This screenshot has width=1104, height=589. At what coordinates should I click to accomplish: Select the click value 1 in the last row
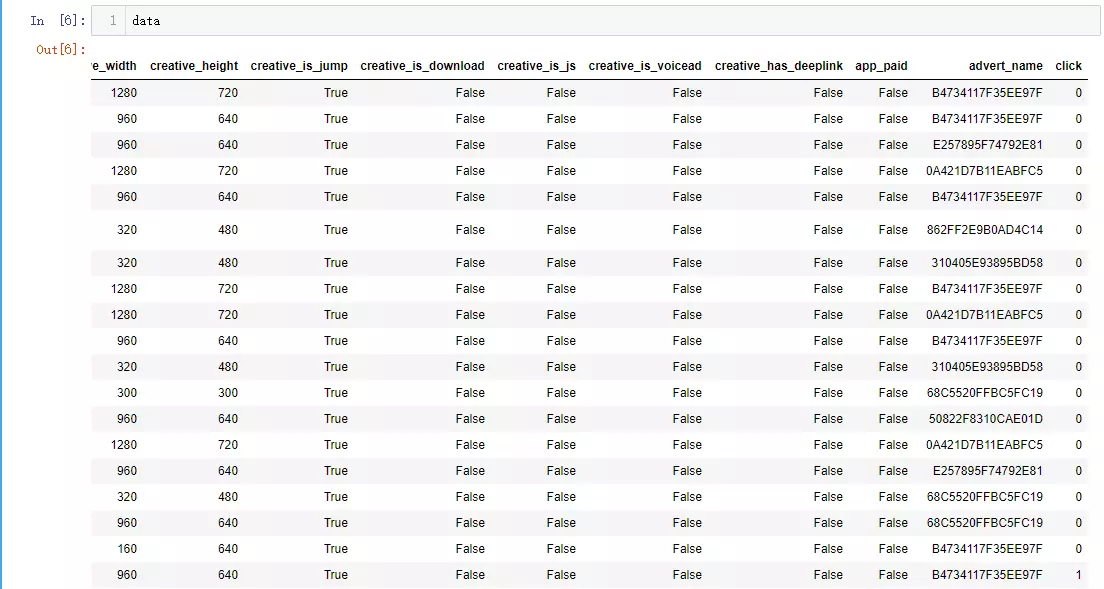tap(1078, 575)
